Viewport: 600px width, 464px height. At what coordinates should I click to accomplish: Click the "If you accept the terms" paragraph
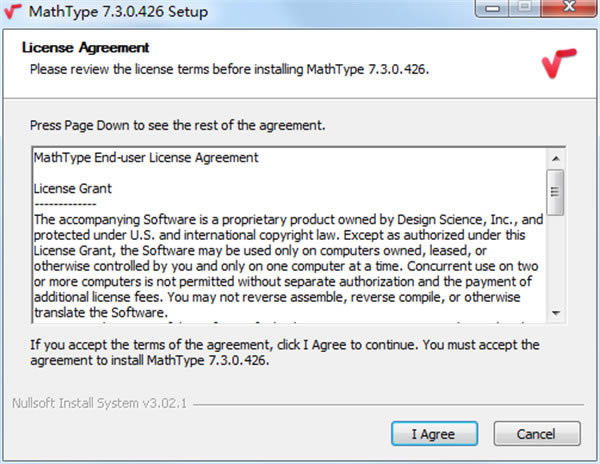pyautogui.click(x=285, y=352)
